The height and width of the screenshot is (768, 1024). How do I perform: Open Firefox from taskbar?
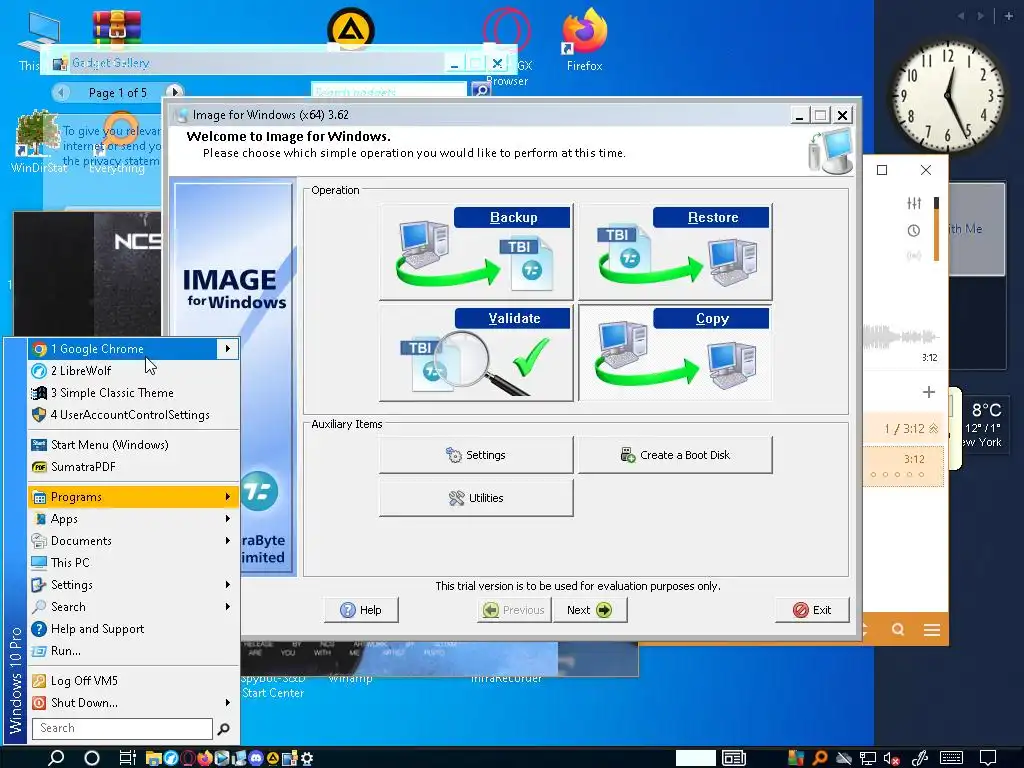[x=204, y=758]
